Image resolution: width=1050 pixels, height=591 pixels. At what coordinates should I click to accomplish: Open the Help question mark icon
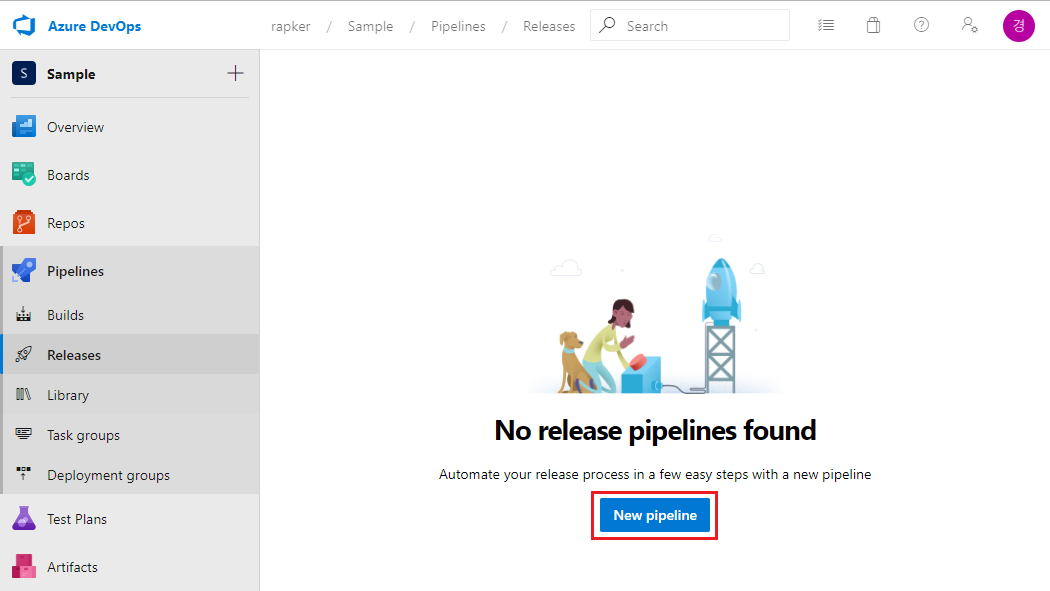pyautogui.click(x=921, y=25)
